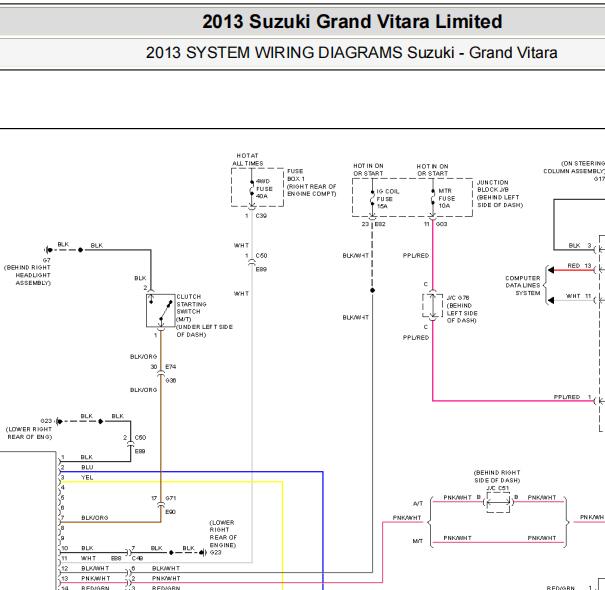Click the 'G36' connector label

pyautogui.click(x=171, y=380)
